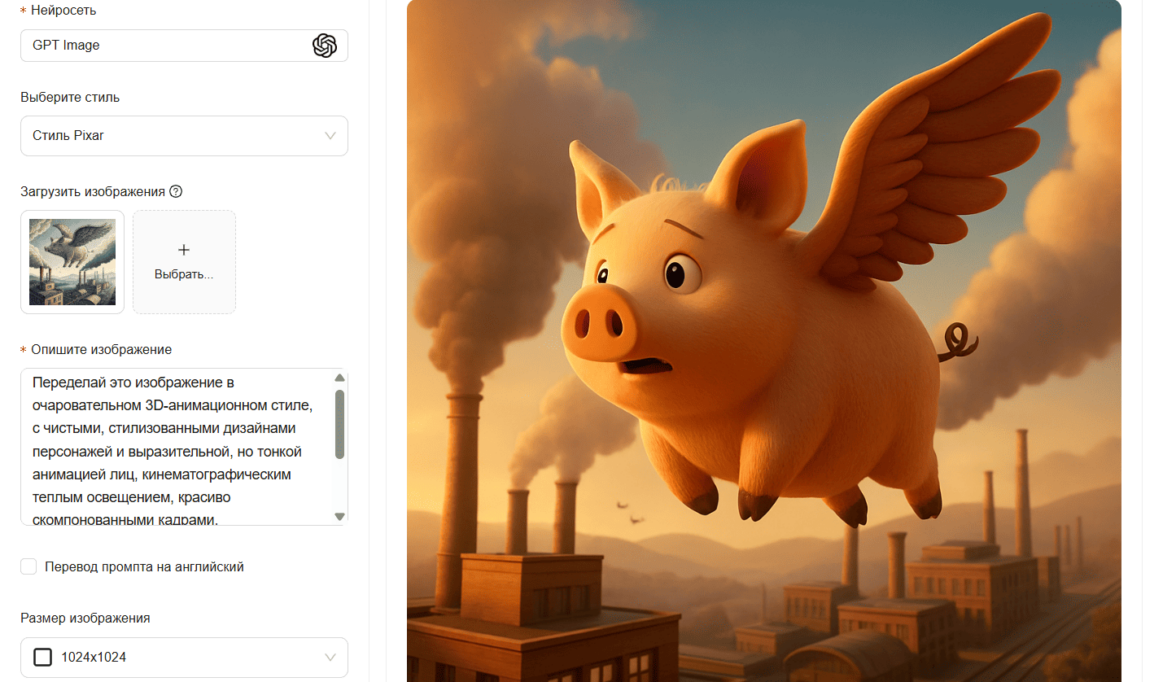Click the Загрузить изображения label text

point(92,191)
